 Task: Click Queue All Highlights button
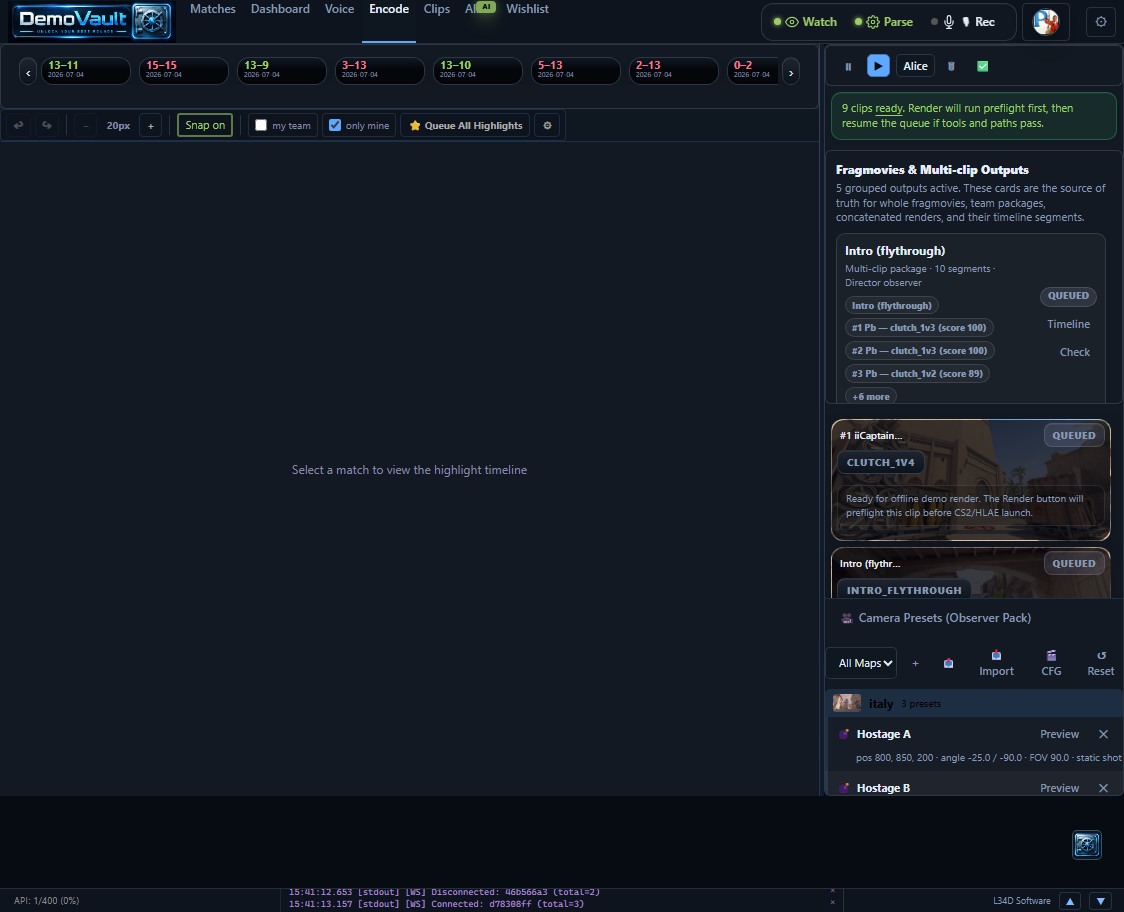[x=466, y=125]
